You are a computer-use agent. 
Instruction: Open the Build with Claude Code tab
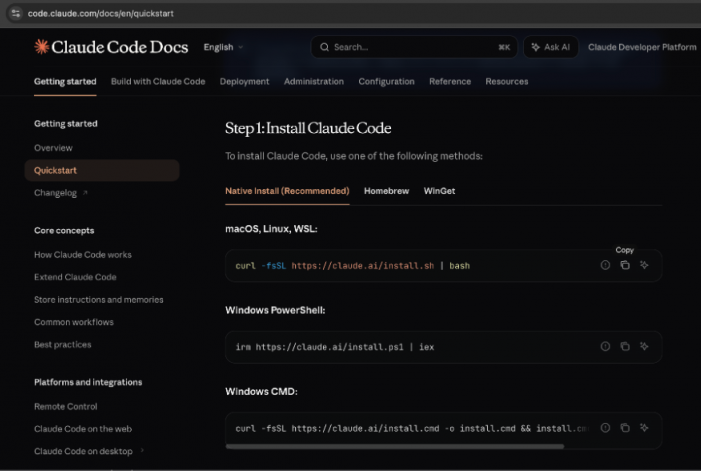(x=158, y=81)
